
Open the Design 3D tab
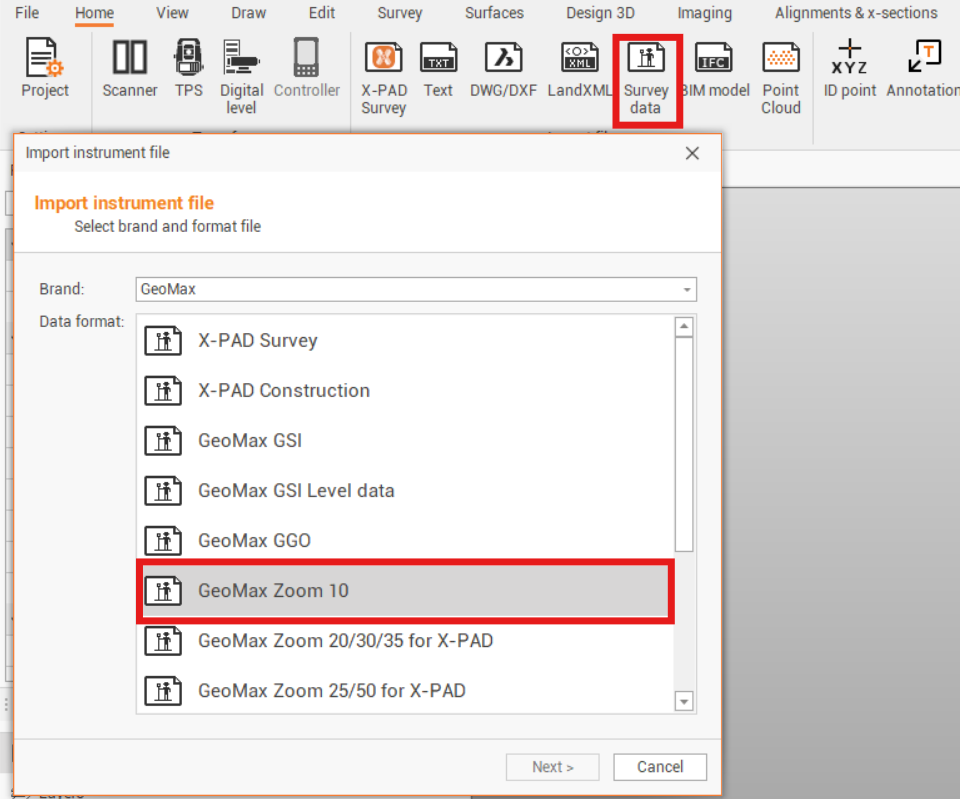pos(600,13)
